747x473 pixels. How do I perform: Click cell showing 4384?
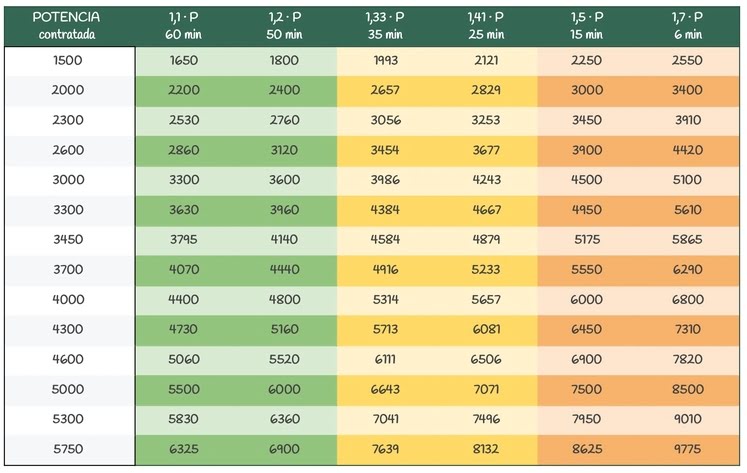(x=385, y=210)
